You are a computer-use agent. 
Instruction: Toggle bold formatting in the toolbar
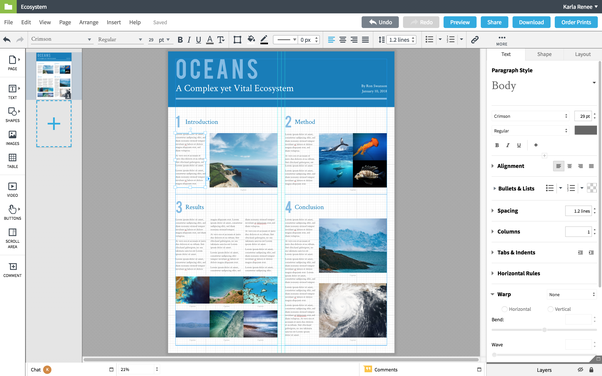click(180, 40)
